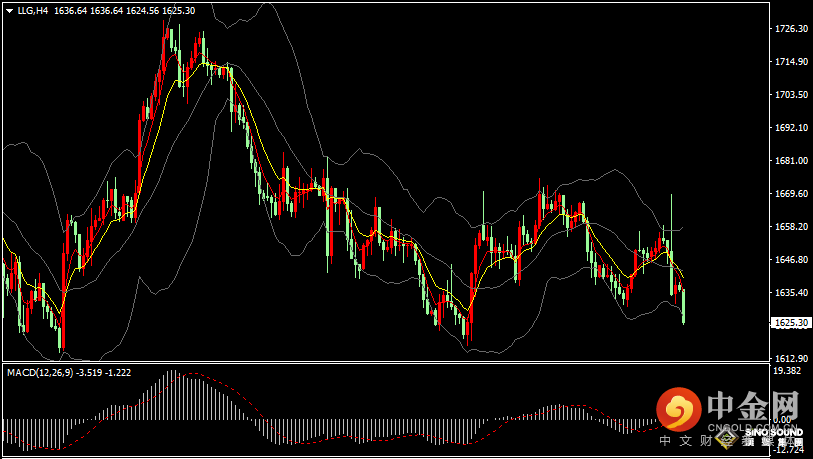
Task: Click price axis label 1726.30
Action: [x=791, y=29]
